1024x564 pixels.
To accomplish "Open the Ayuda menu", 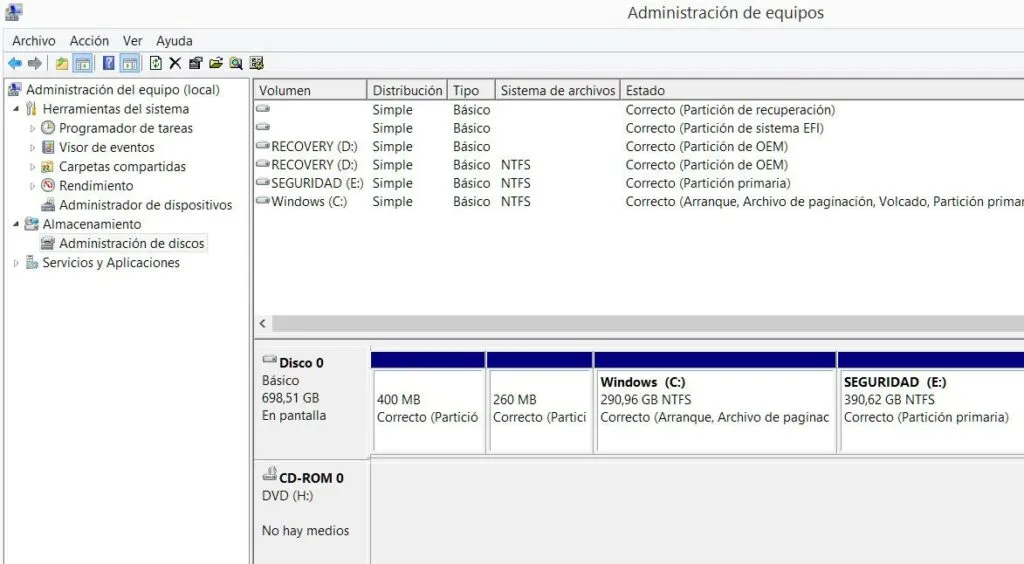I will 174,40.
